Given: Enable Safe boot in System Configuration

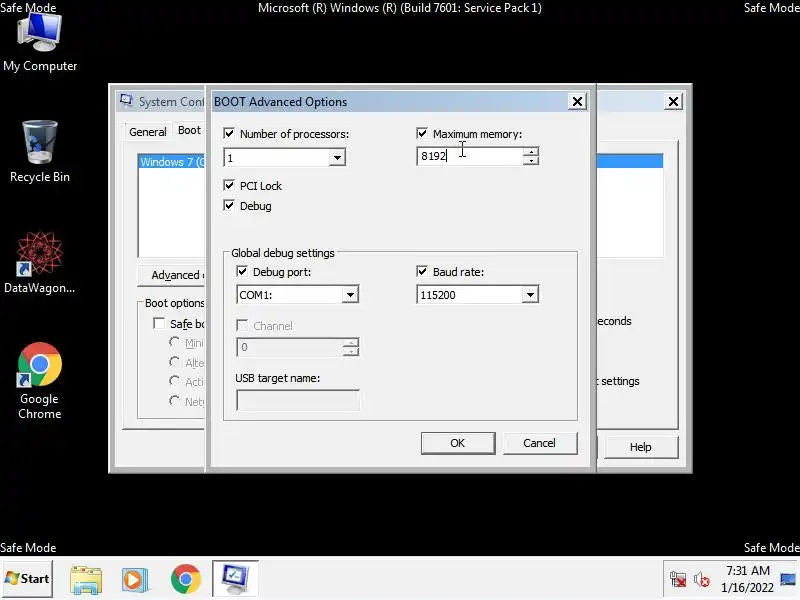Looking at the screenshot, I should coord(159,323).
